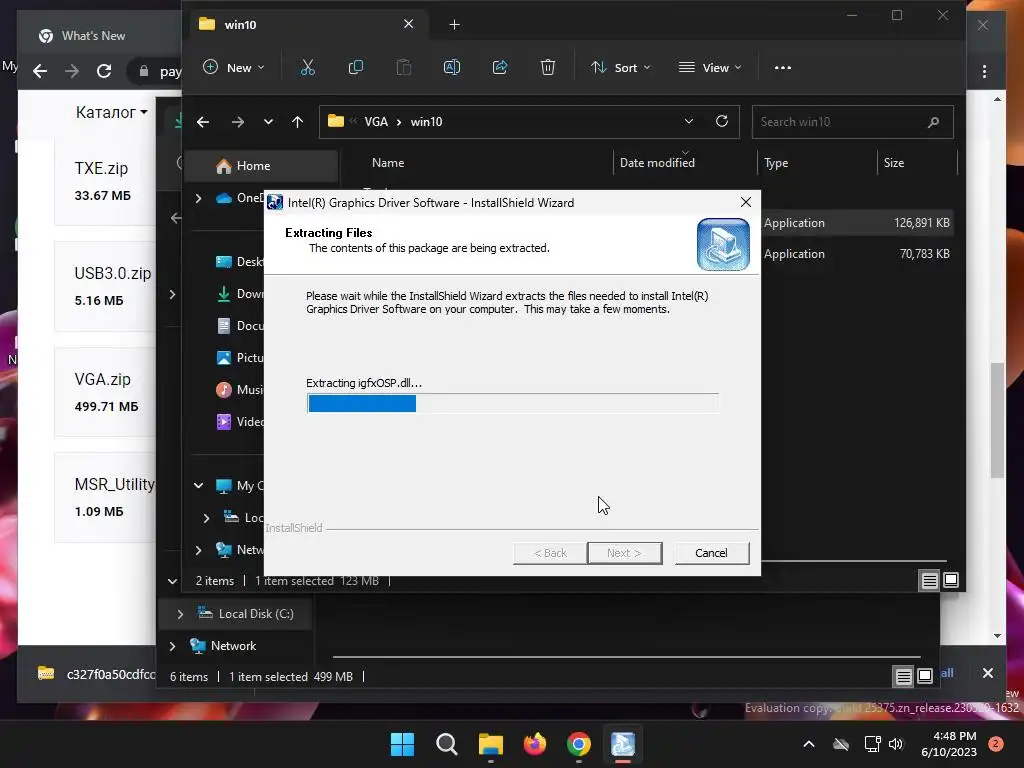Viewport: 1024px width, 768px height.
Task: Open Chrome's three-dot menu
Action: click(x=984, y=71)
